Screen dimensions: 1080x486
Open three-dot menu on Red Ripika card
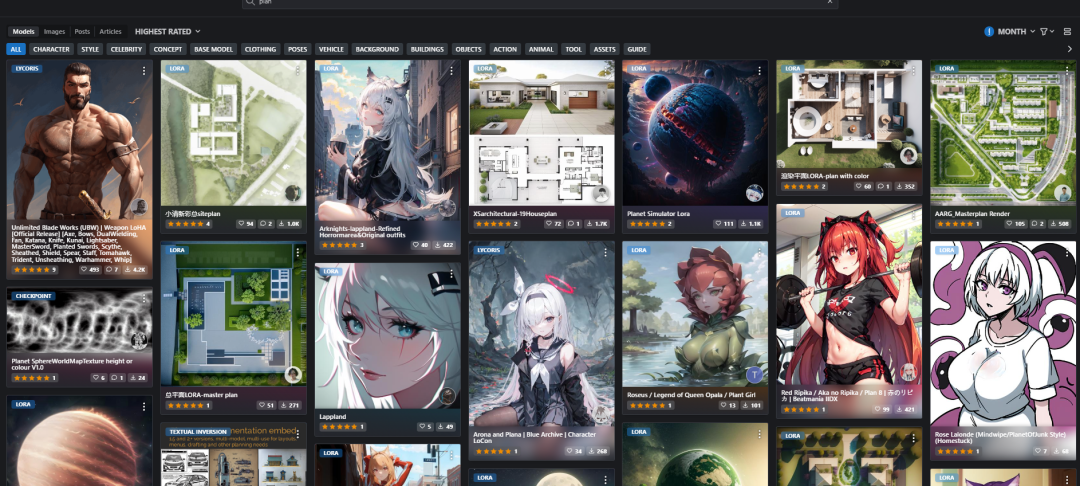pos(914,214)
